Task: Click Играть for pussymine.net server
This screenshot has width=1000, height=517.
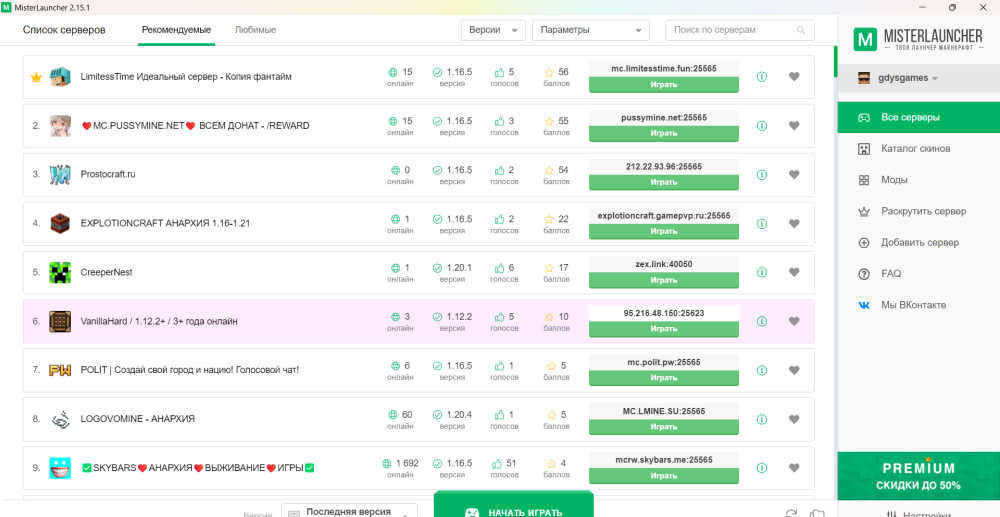Action: click(664, 134)
